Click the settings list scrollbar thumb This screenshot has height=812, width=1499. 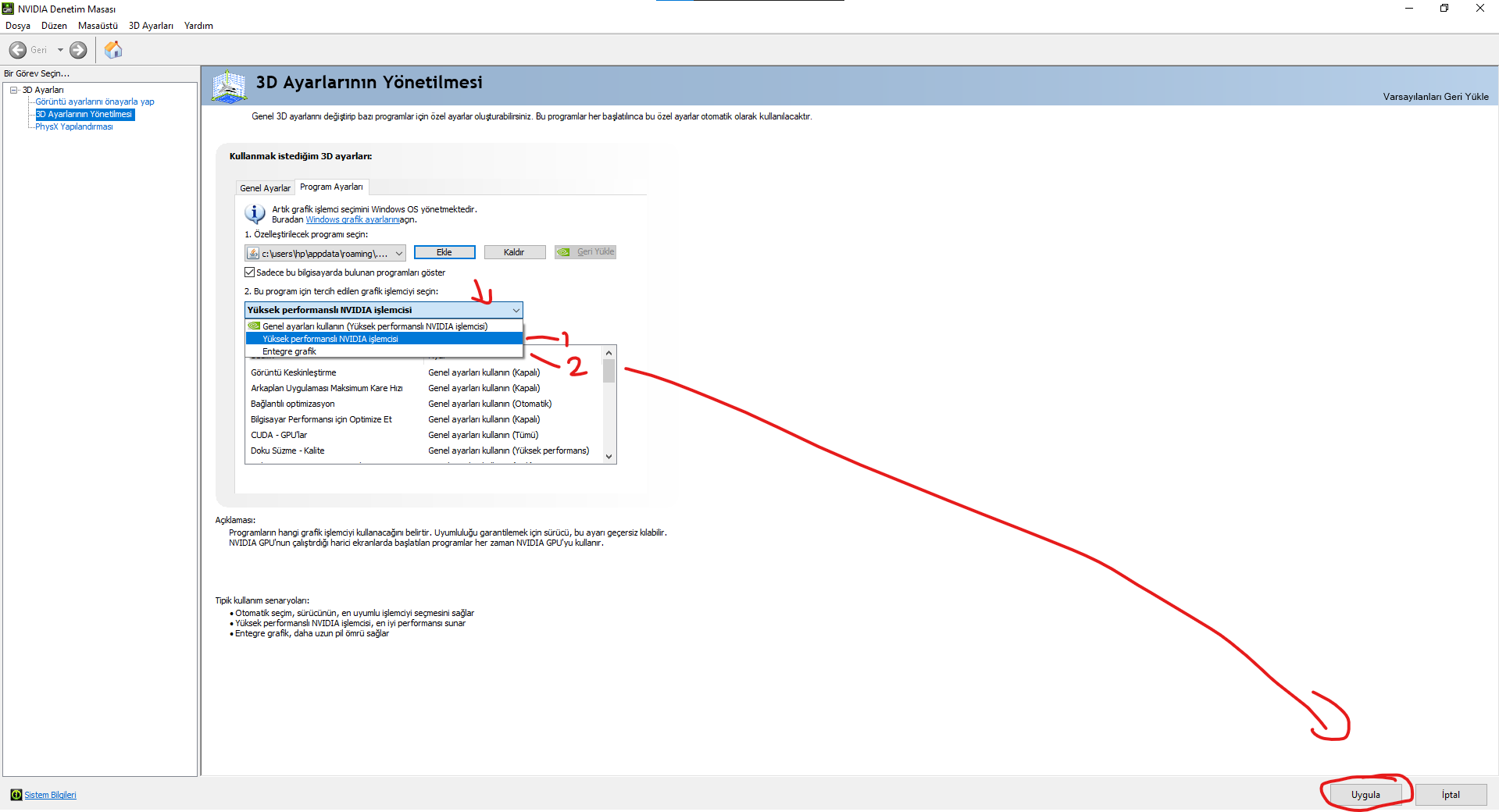coord(609,371)
